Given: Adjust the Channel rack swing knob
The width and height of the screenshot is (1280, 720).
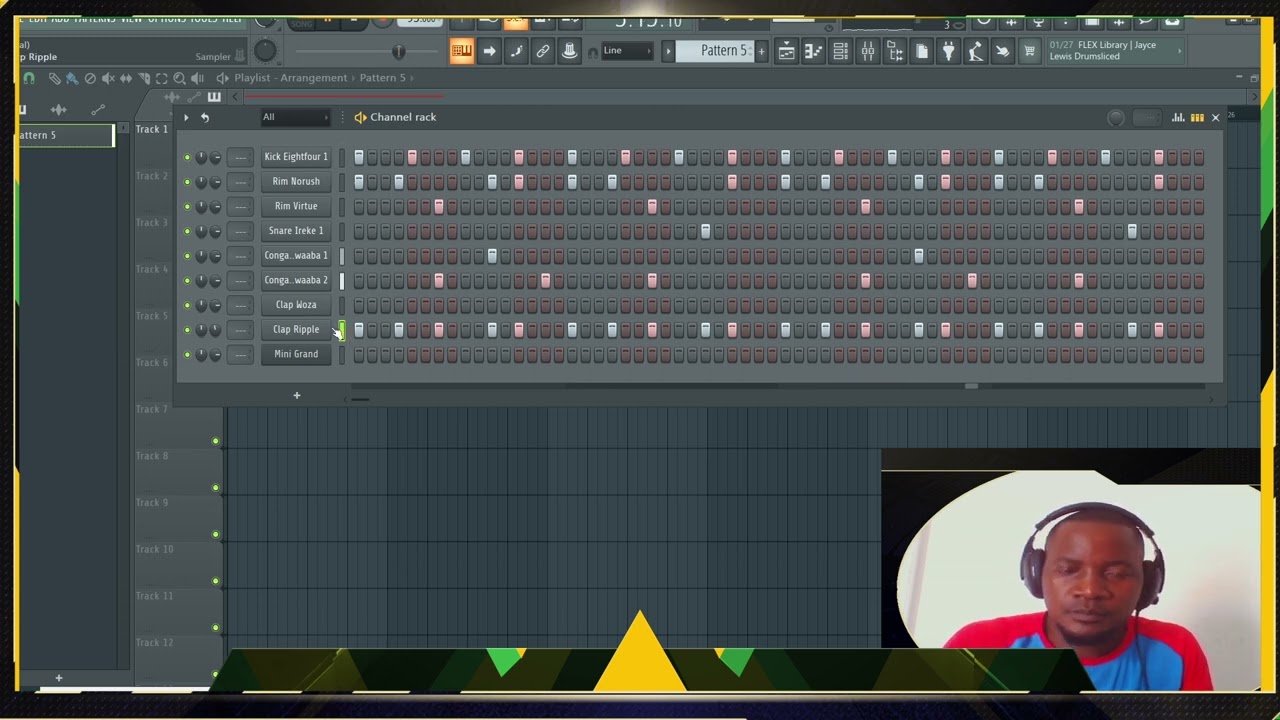Looking at the screenshot, I should (1116, 118).
